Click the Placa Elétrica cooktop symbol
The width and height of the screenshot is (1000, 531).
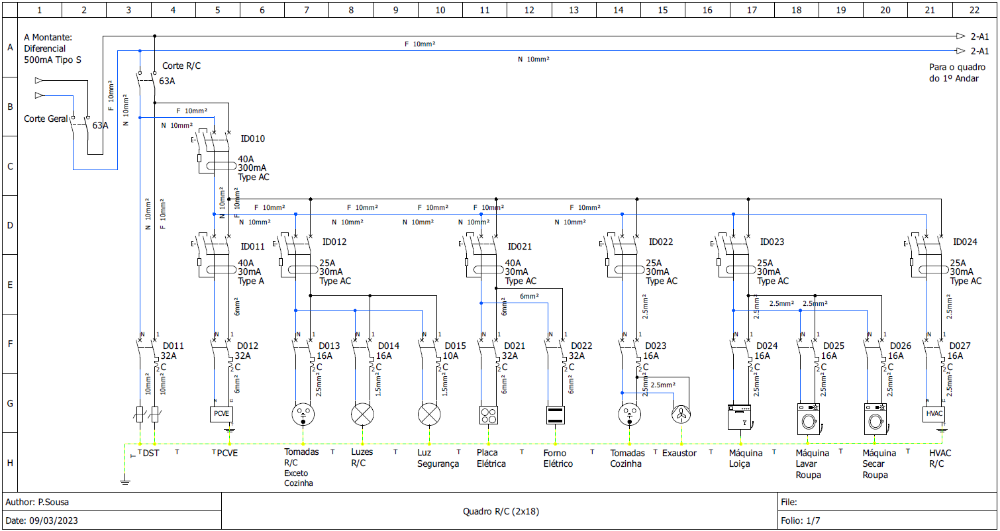(488, 414)
